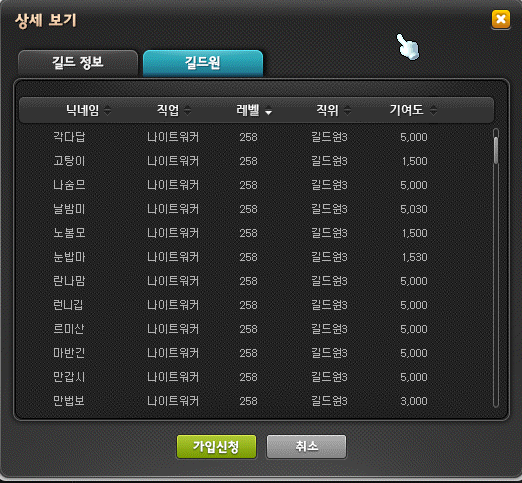
Task: Click the member list scrollbar thumb
Action: tap(496, 150)
